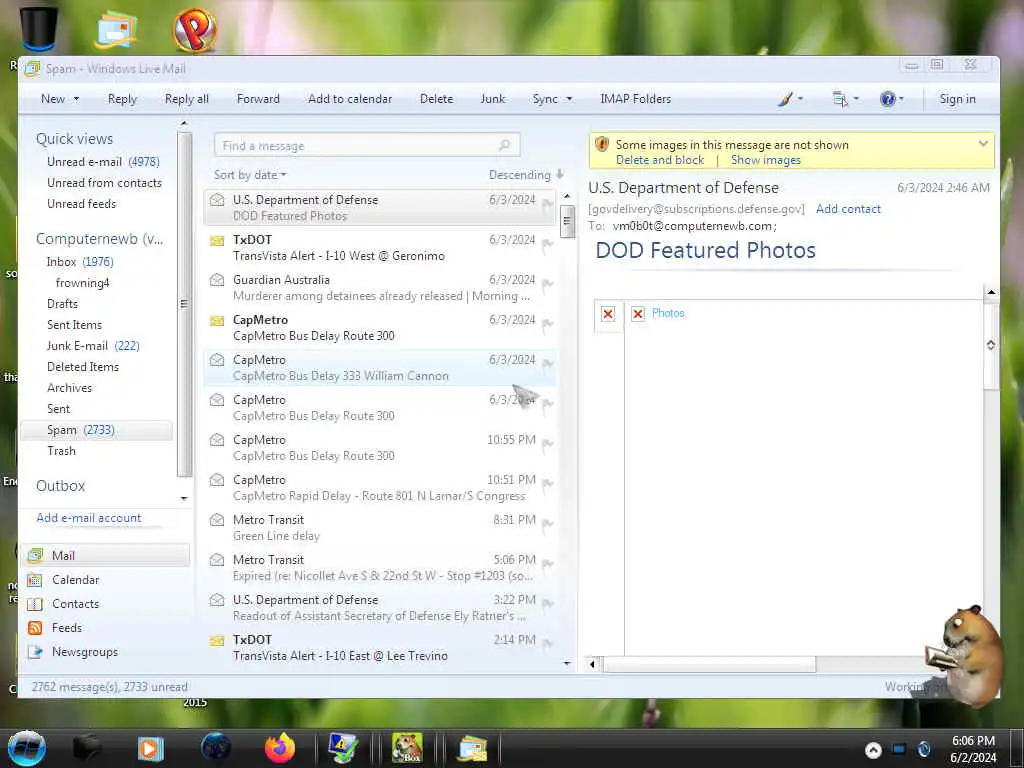Flag the Metro Transit Green Line delay message
Viewport: 1024px width, 768px height.
click(547, 524)
